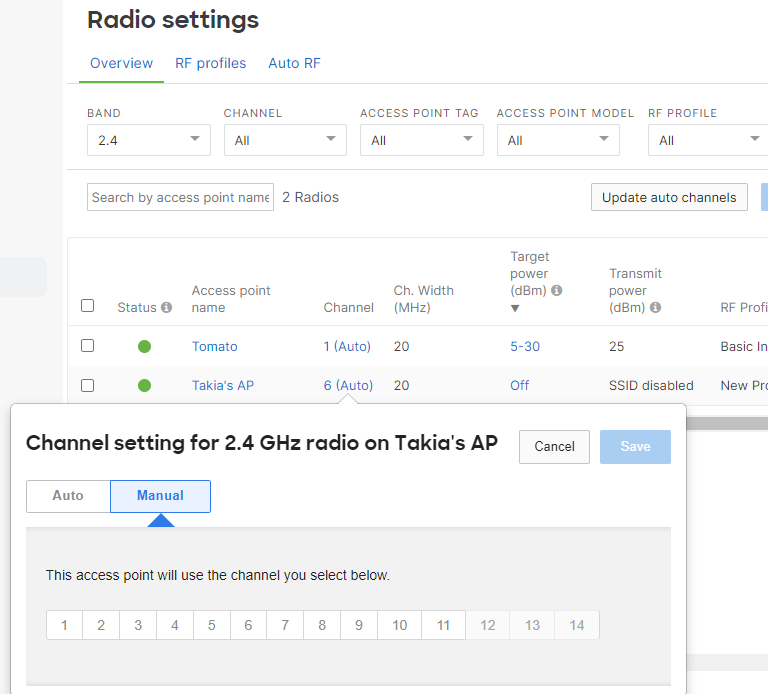Viewport: 768px width, 694px height.
Task: Select disabled manual channel 14
Action: tap(577, 625)
